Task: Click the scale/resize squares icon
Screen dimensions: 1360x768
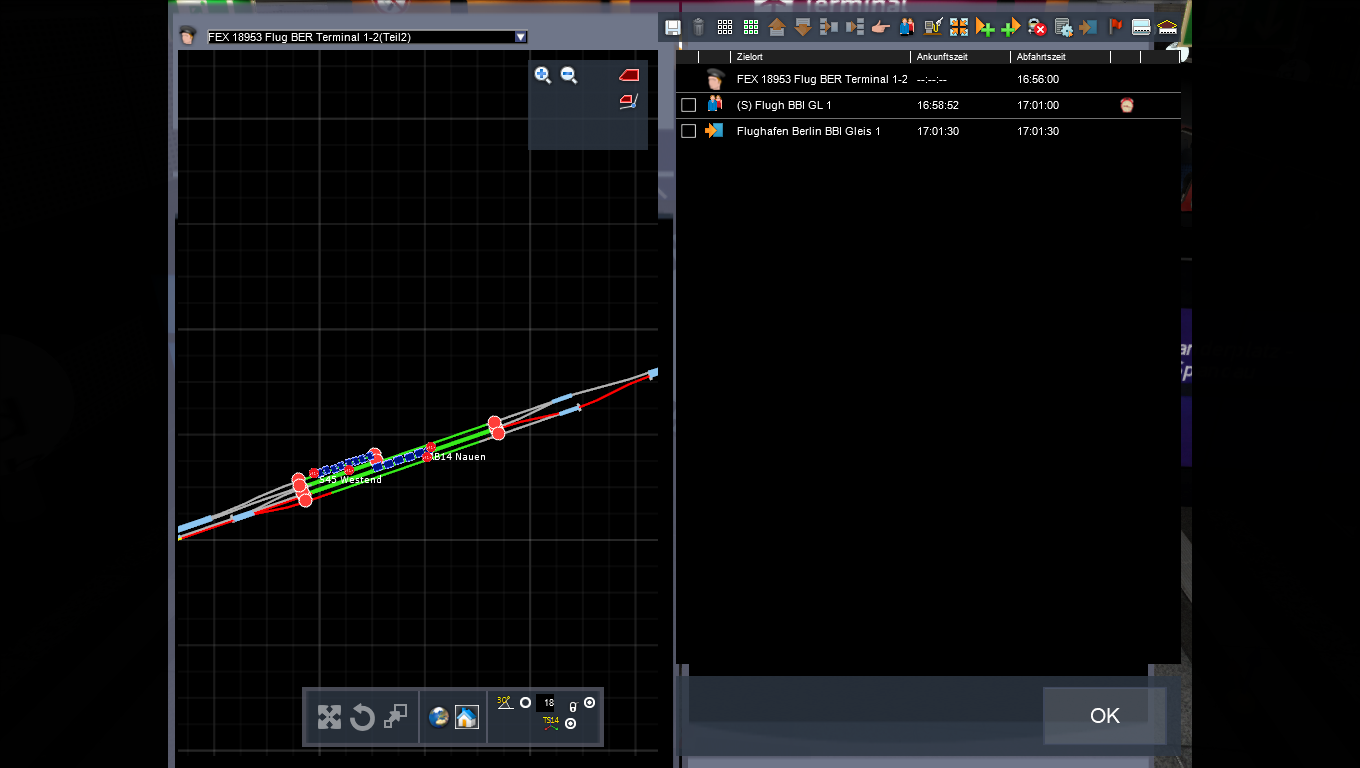Action: click(x=395, y=717)
